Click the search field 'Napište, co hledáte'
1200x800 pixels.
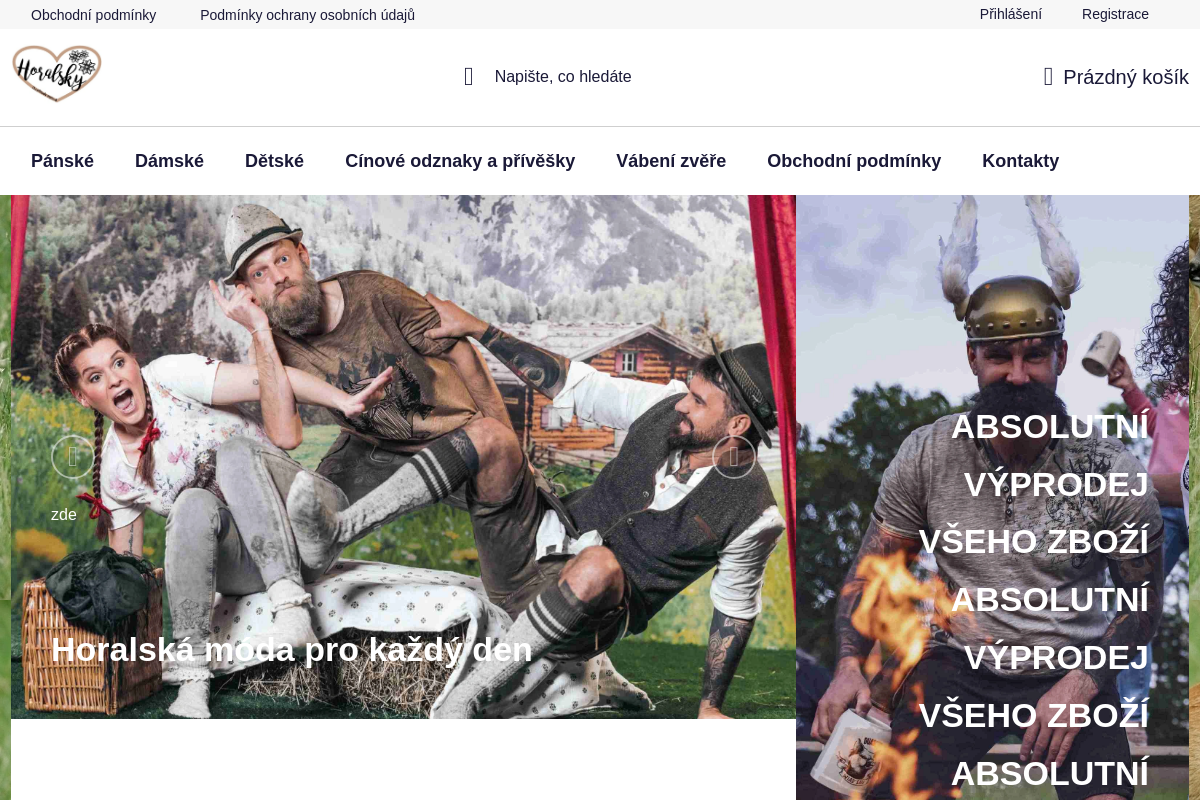tap(563, 77)
